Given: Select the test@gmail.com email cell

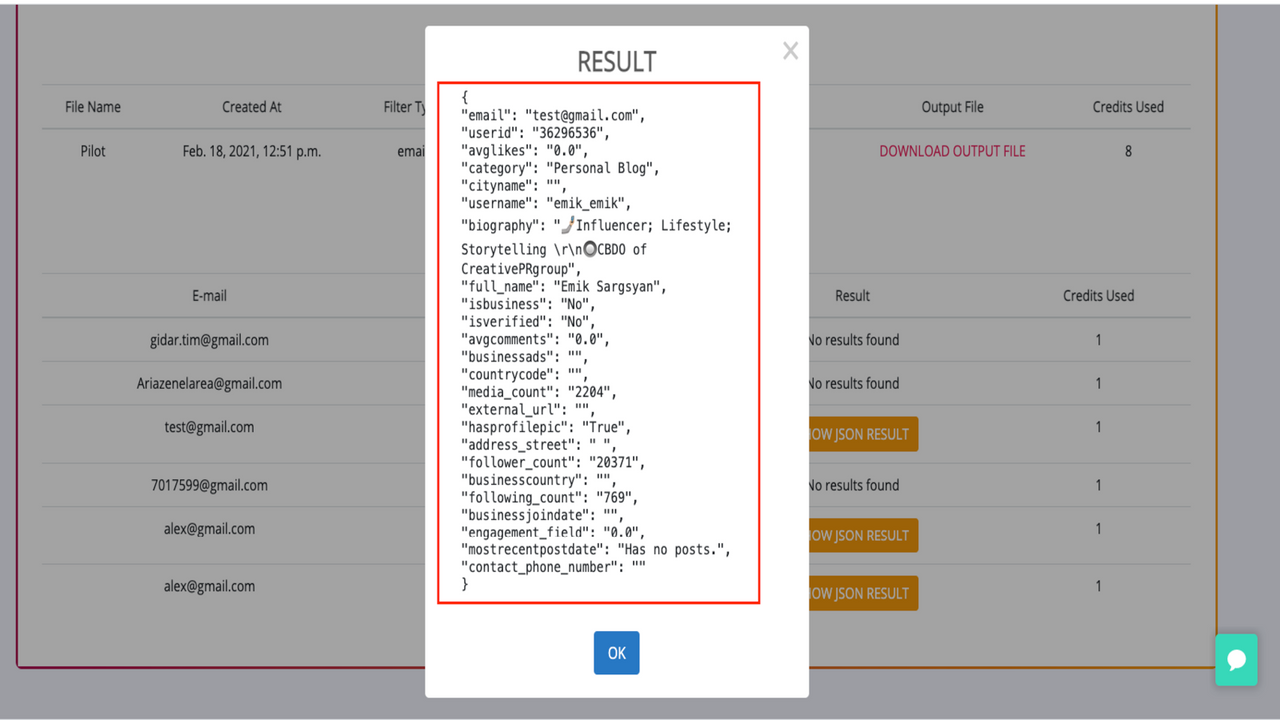Looking at the screenshot, I should point(209,427).
